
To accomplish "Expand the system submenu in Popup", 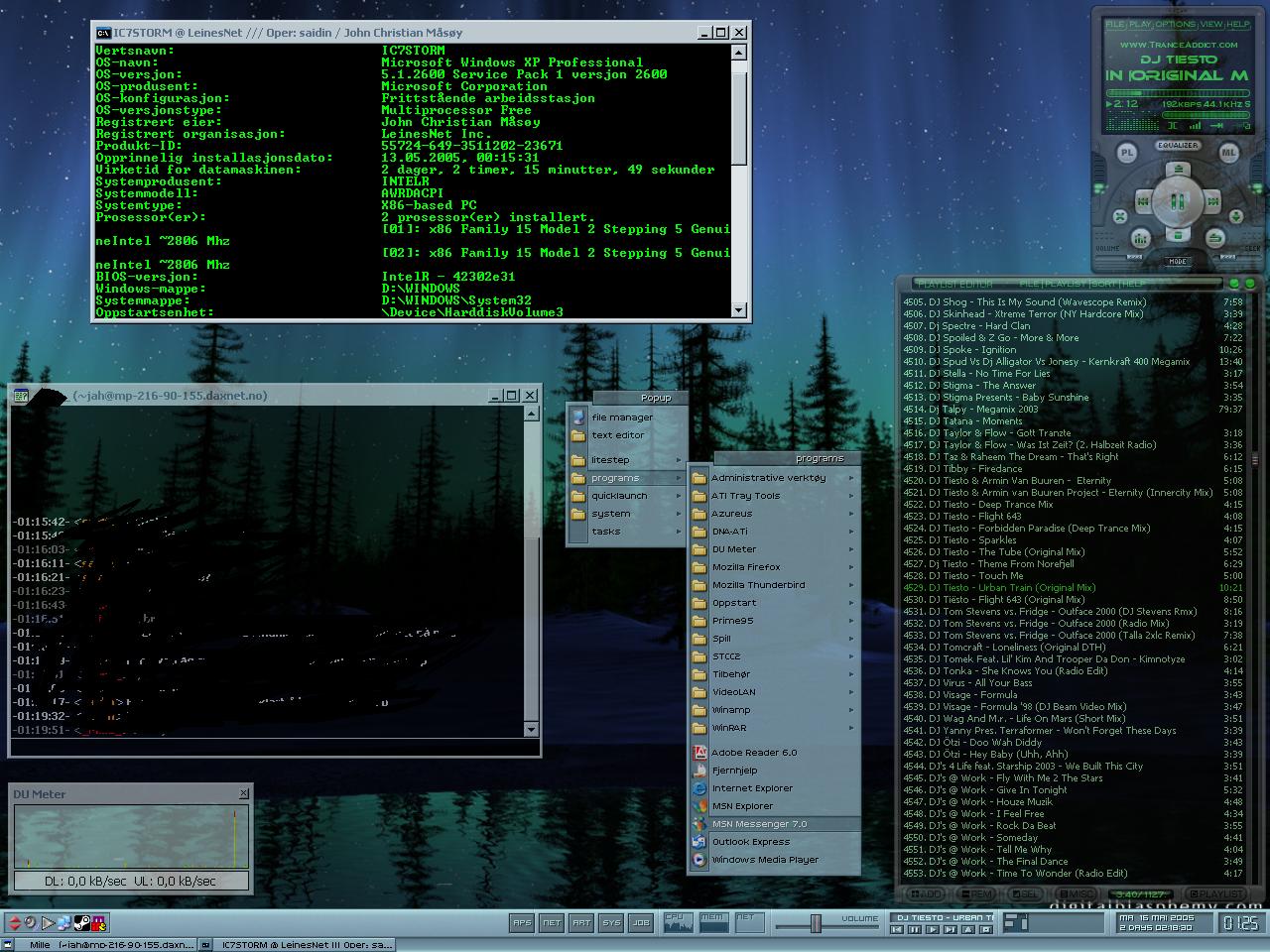I will [x=626, y=514].
